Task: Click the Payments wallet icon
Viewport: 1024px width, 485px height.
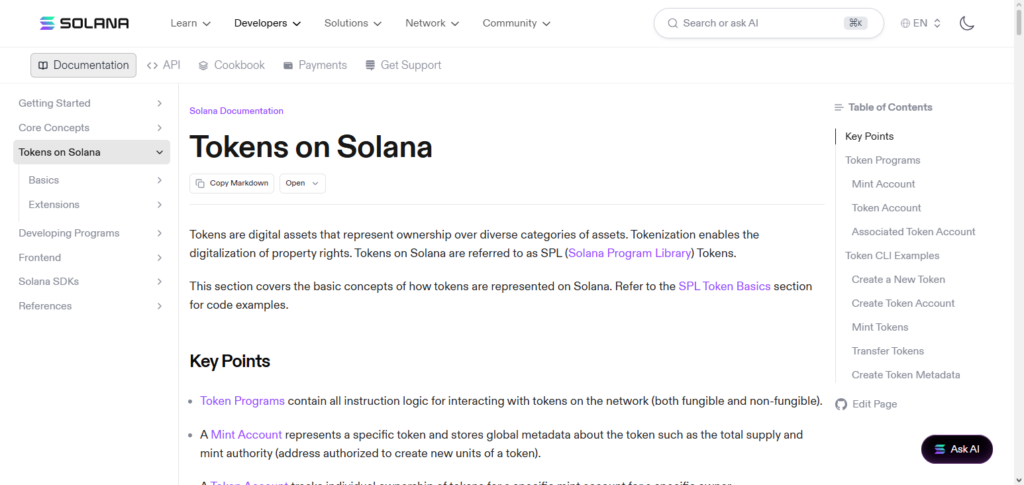Action: coord(288,65)
